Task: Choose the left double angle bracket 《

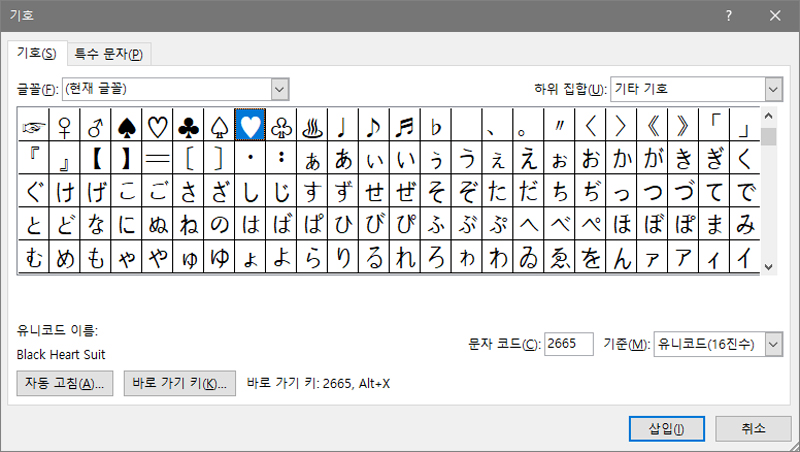Action: pos(653,125)
